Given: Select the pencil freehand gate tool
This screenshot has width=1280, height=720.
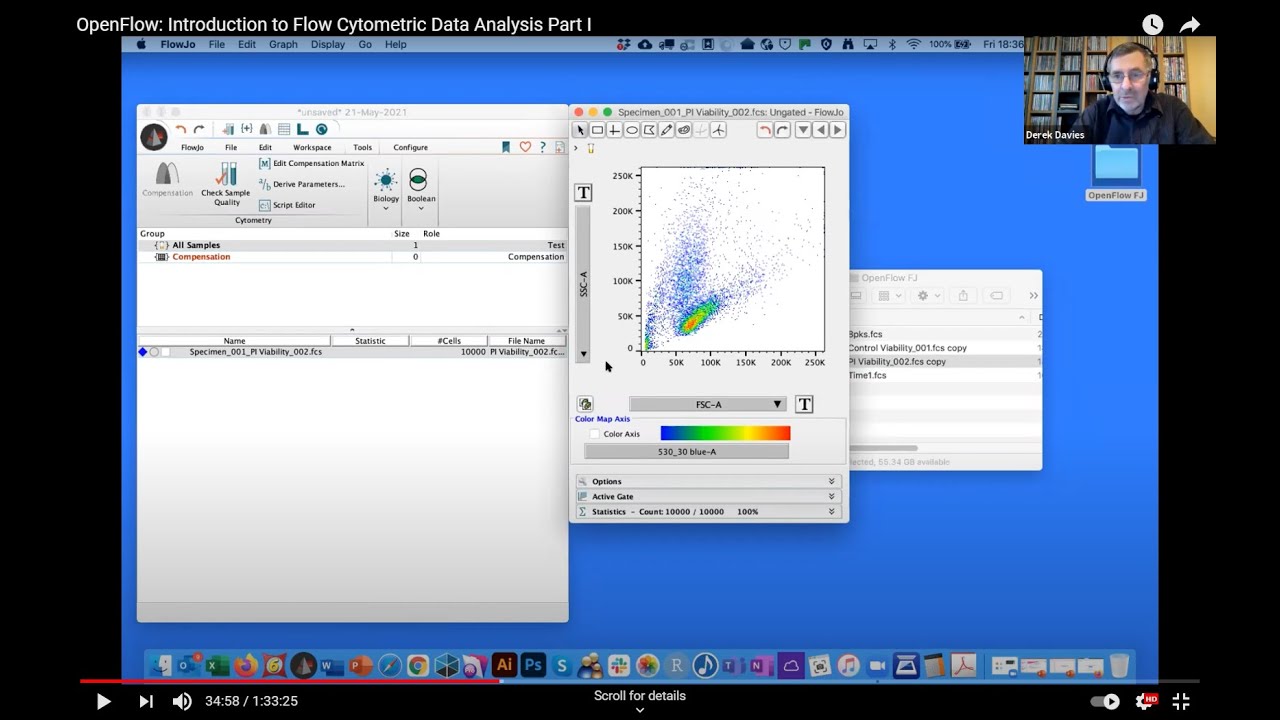Looking at the screenshot, I should click(x=666, y=130).
